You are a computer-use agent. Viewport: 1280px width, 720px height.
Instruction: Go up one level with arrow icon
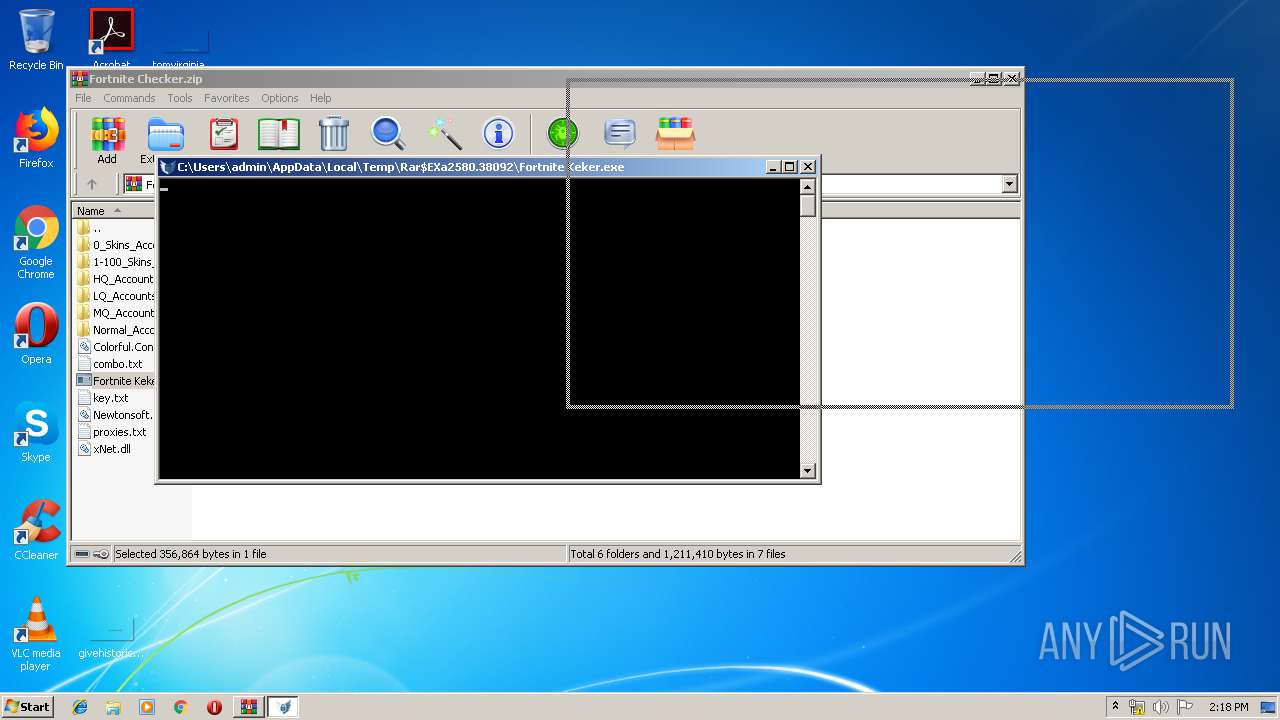pyautogui.click(x=92, y=184)
